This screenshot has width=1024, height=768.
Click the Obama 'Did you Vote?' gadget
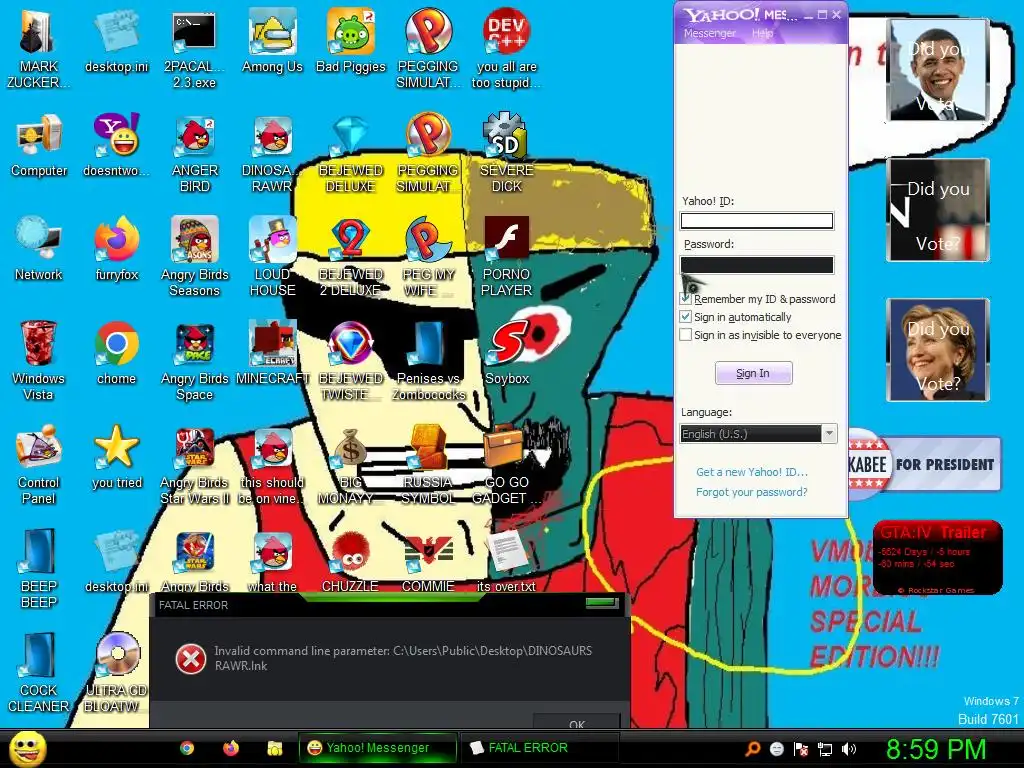(x=938, y=70)
